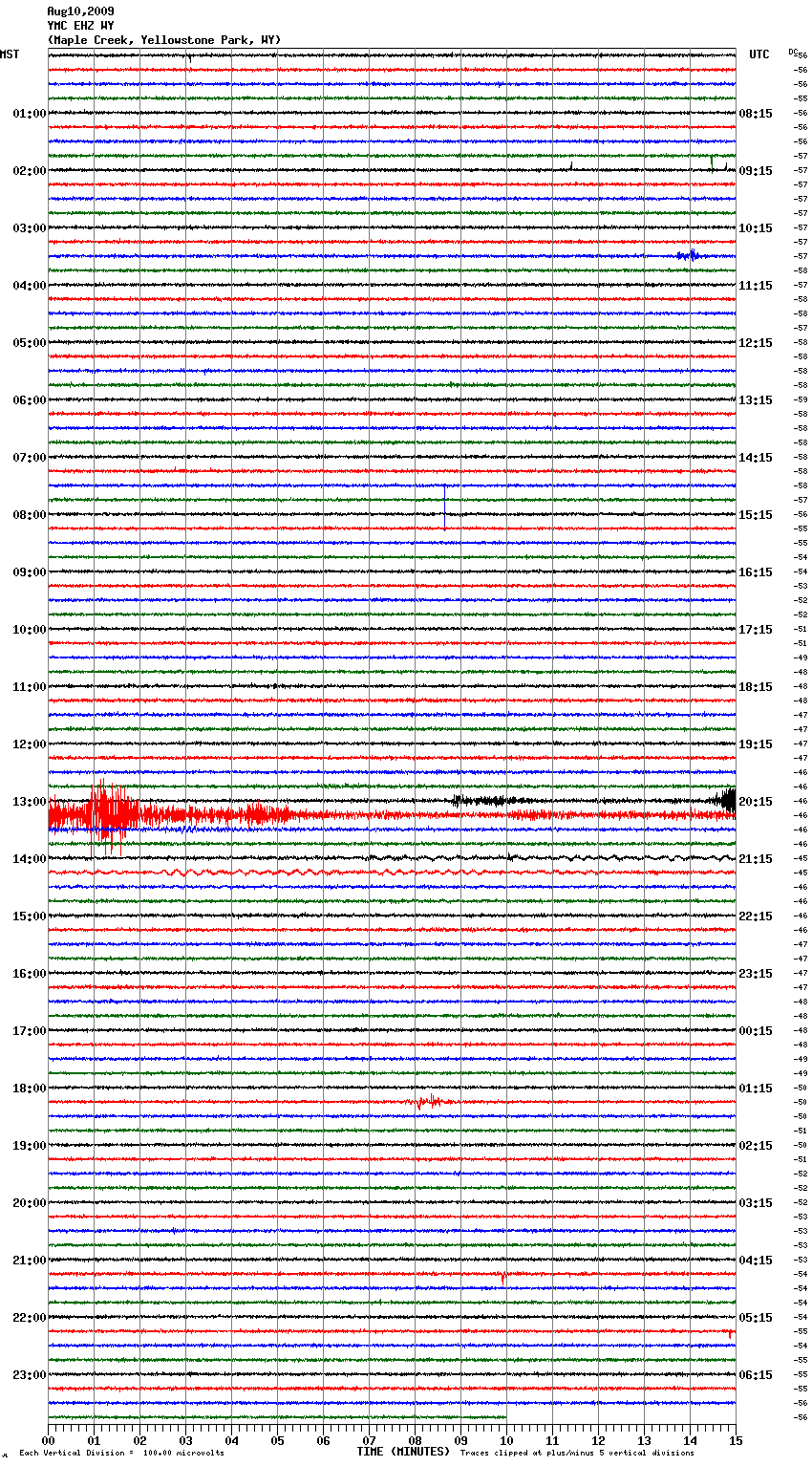Click the '04:15' UTC row label
The image size is (812, 1466).
pyautogui.click(x=756, y=1261)
